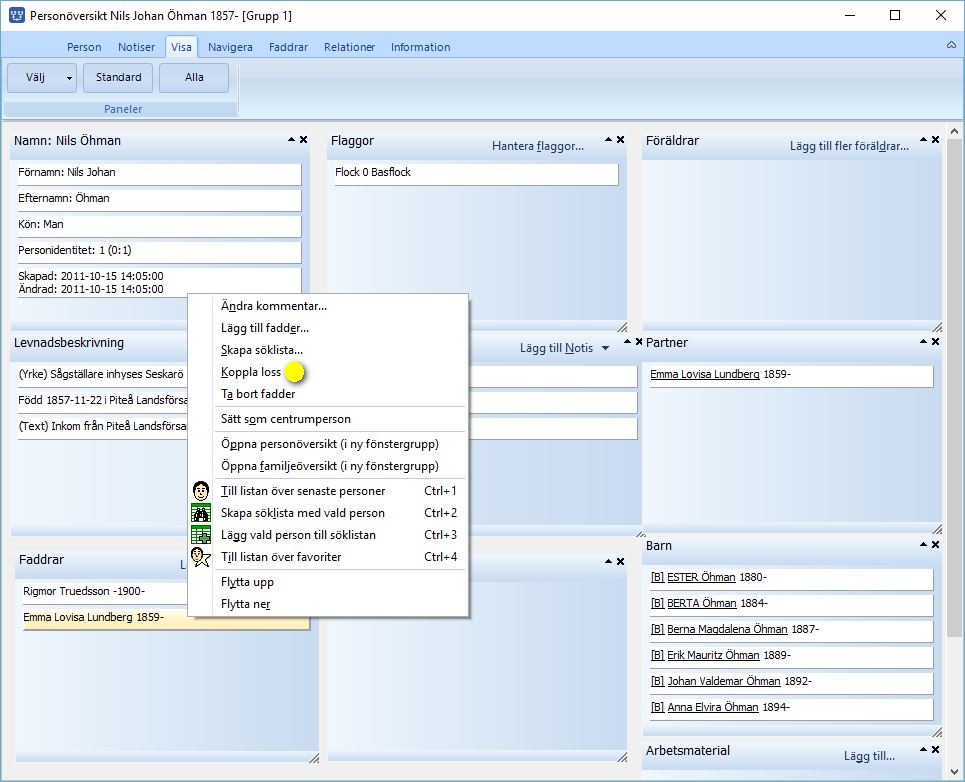965x782 pixels.
Task: Select Emma Lovisa Lundberg in Faddrar list
Action: [165, 618]
